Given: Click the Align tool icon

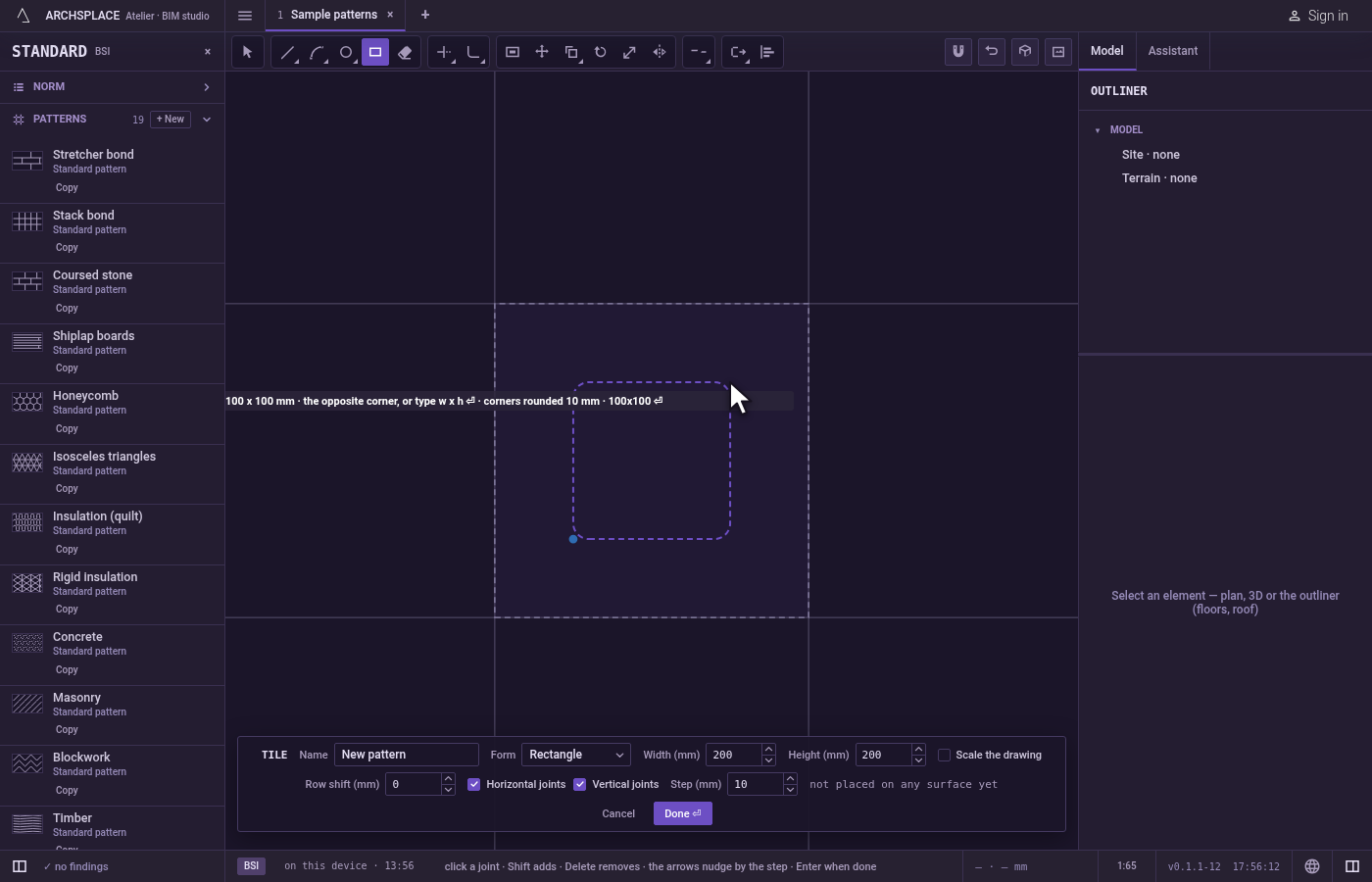Looking at the screenshot, I should [767, 52].
